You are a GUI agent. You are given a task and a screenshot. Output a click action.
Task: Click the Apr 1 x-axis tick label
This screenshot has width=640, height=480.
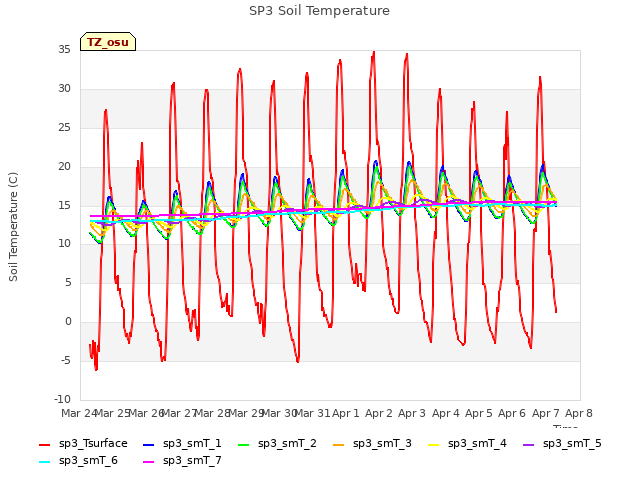pyautogui.click(x=346, y=413)
